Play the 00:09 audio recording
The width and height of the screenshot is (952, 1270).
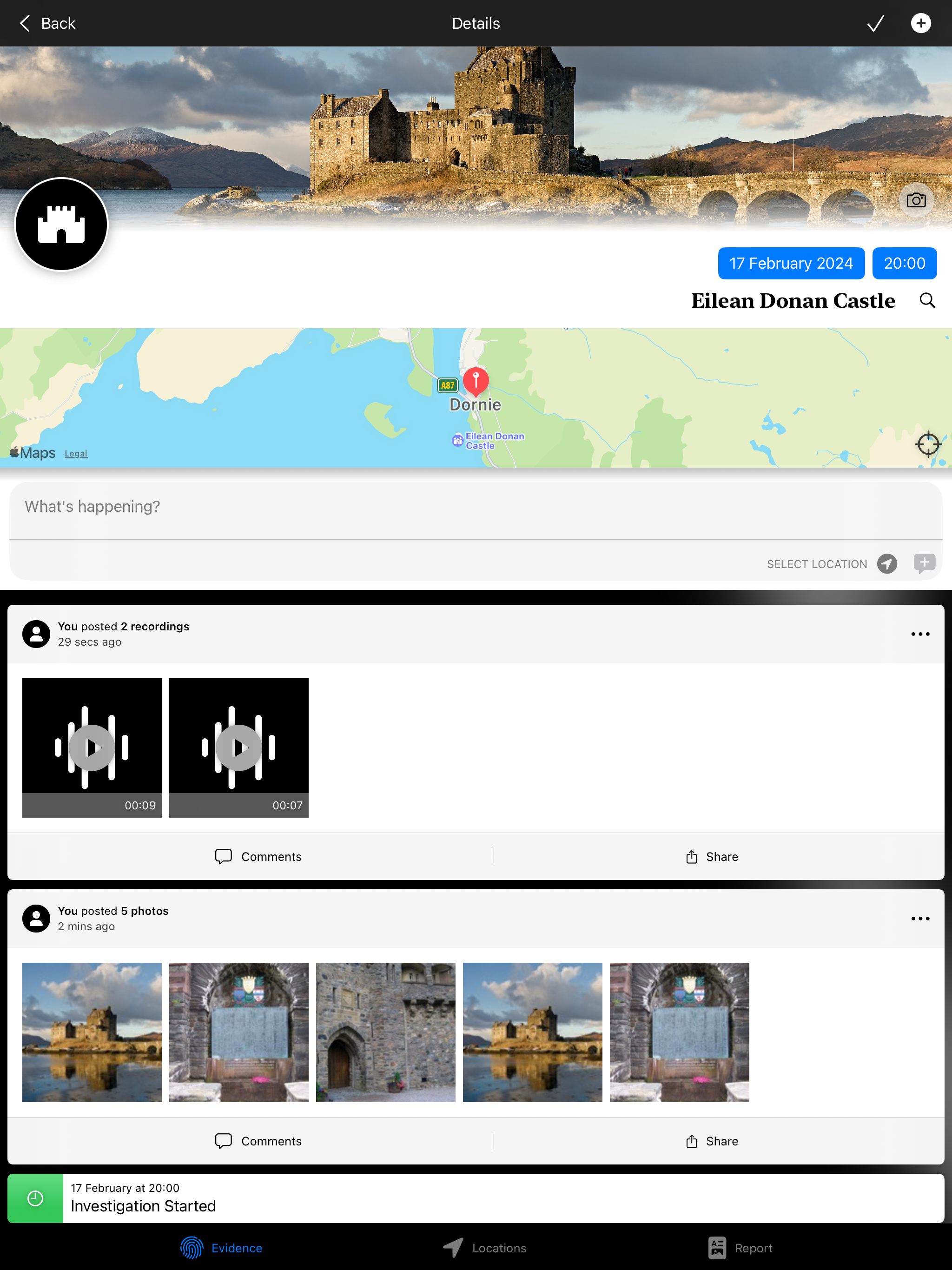(x=92, y=747)
